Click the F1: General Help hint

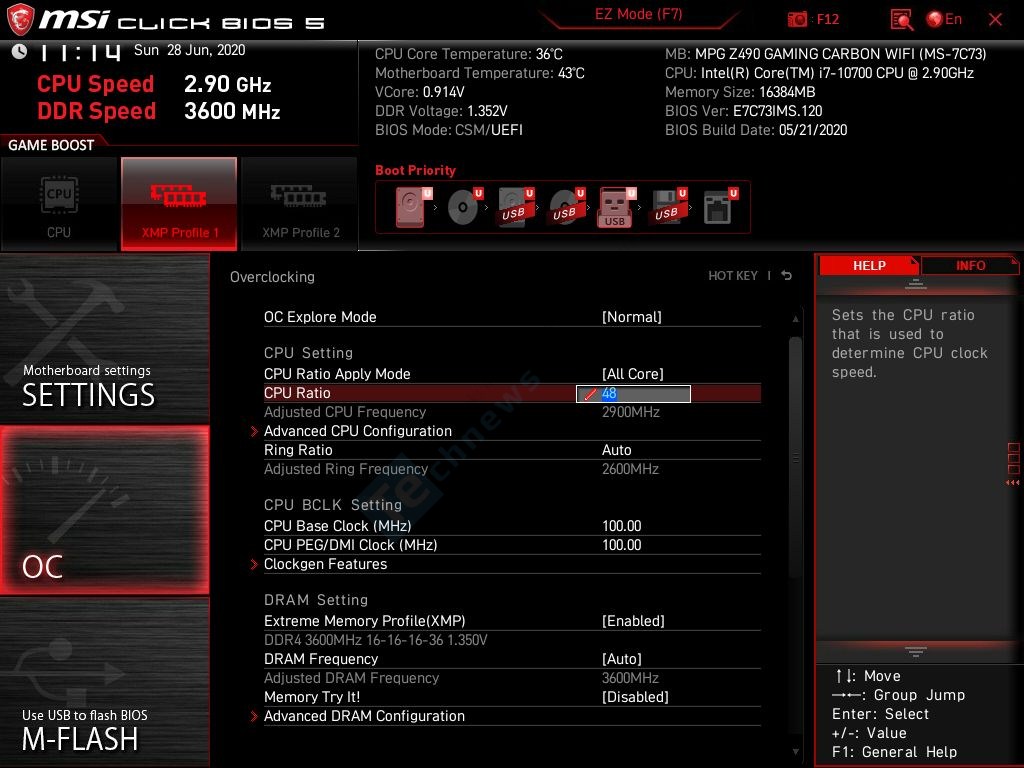tap(894, 752)
